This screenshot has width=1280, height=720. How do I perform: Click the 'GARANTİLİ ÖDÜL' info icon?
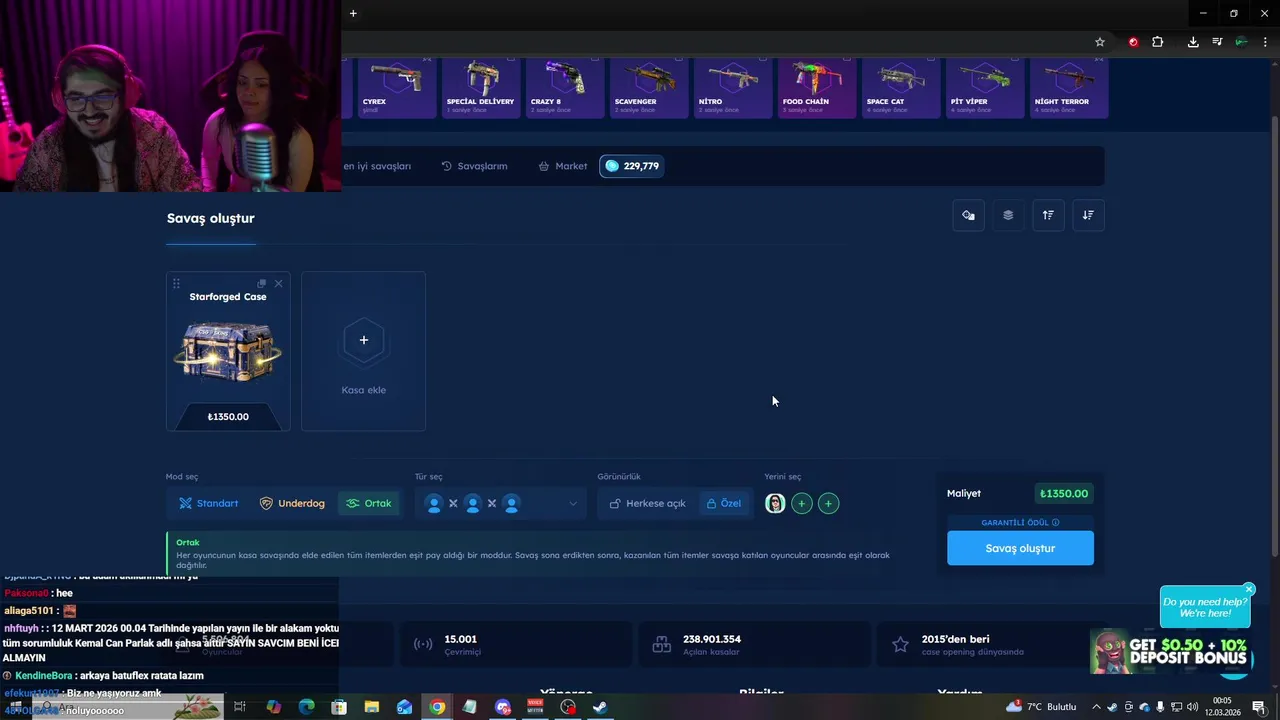point(1055,522)
